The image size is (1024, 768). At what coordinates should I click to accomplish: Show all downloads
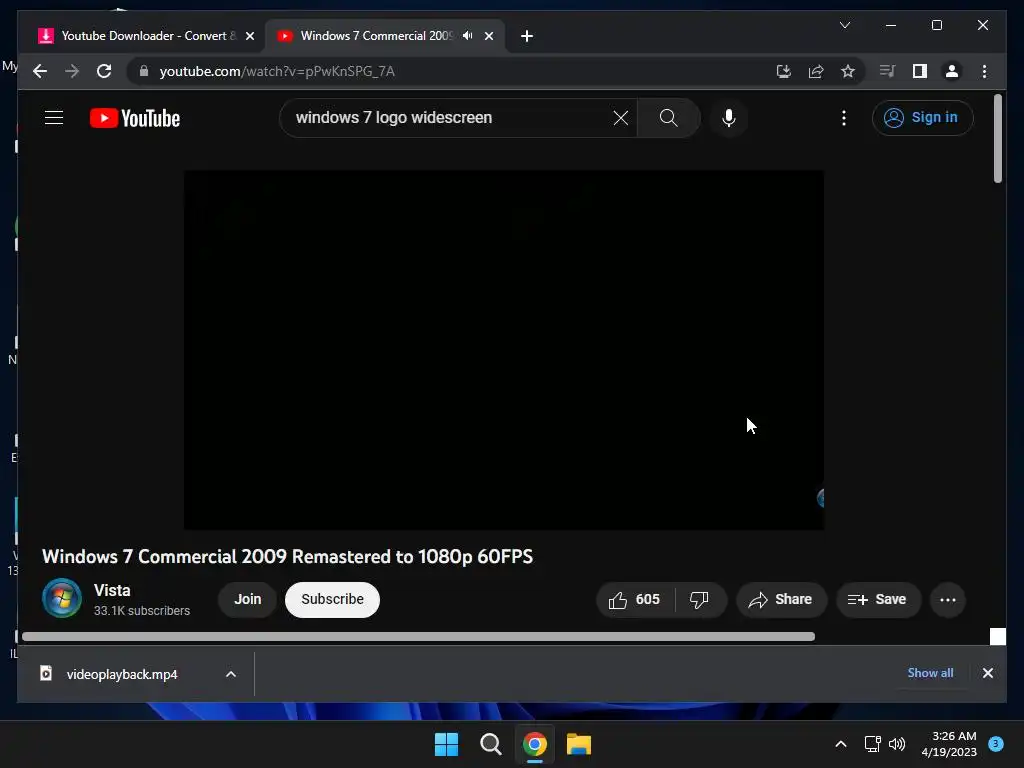coord(930,673)
